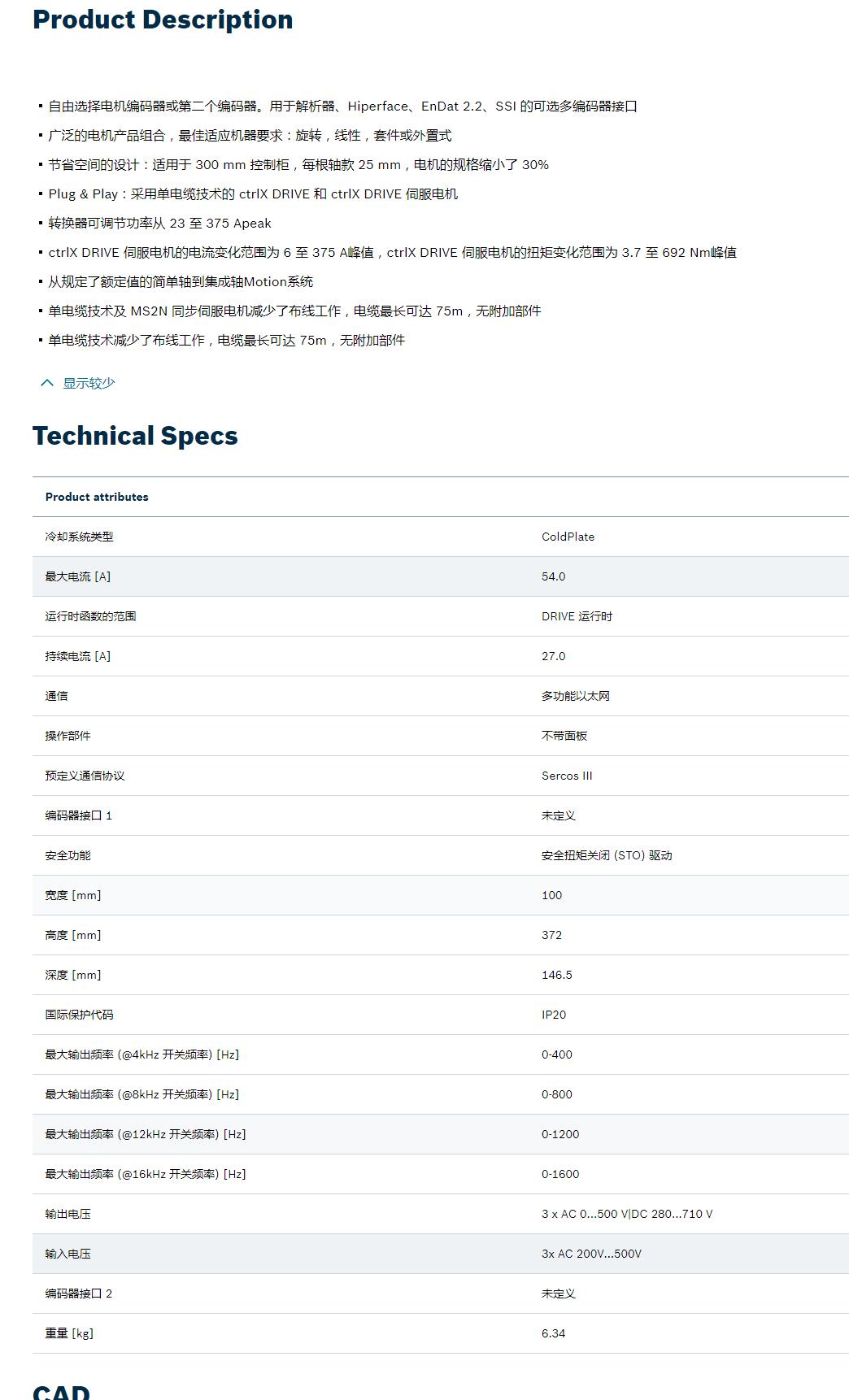849x1400 pixels.
Task: Click the 3x AC 200V...500V value
Action: click(591, 1254)
